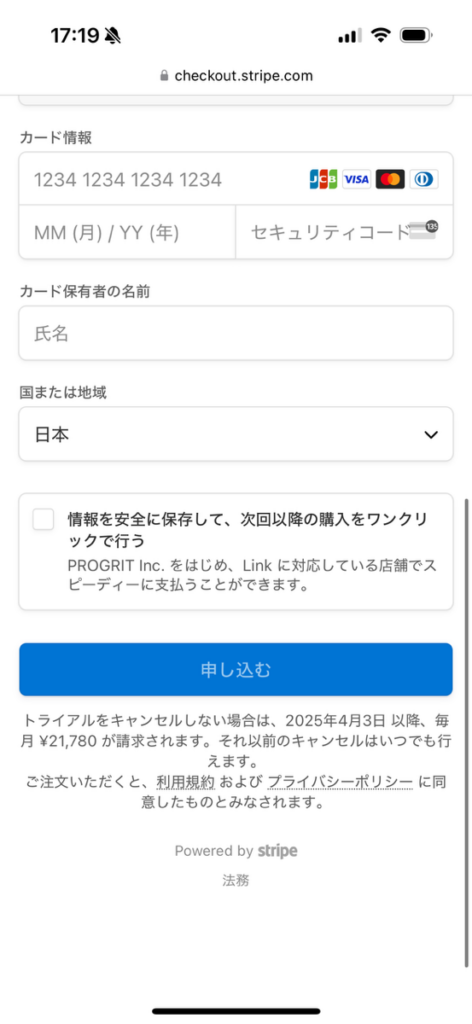Submit with the 申し込む button
The height and width of the screenshot is (1024, 472).
236,669
